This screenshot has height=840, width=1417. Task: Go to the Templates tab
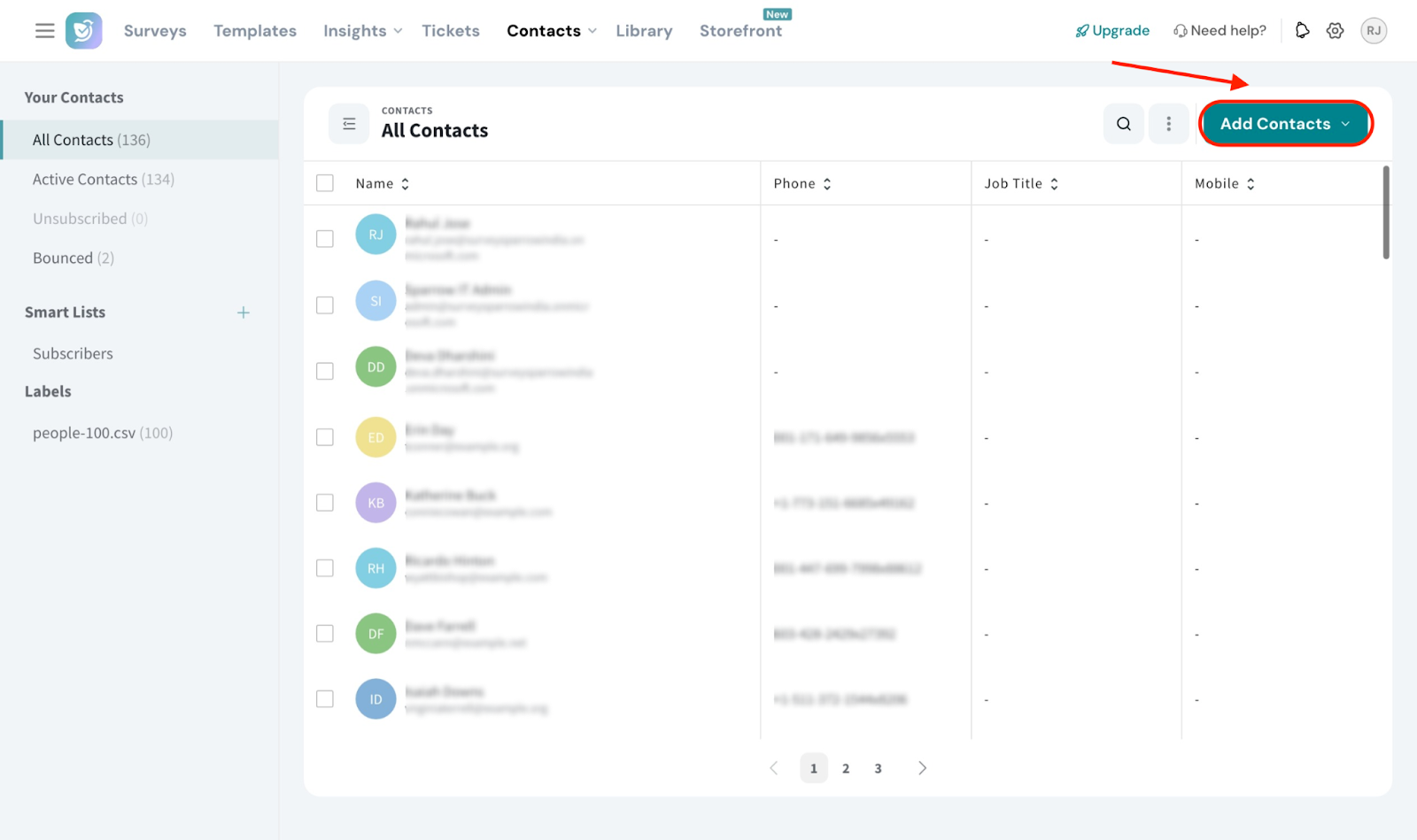click(255, 31)
